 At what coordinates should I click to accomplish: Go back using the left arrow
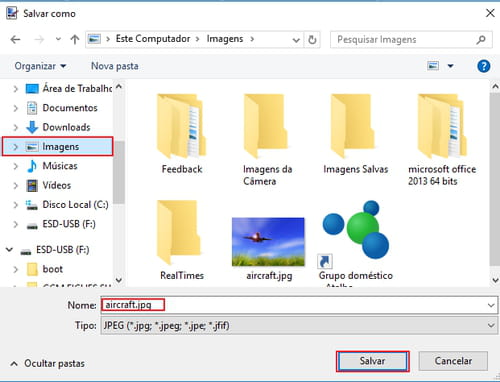[x=15, y=40]
